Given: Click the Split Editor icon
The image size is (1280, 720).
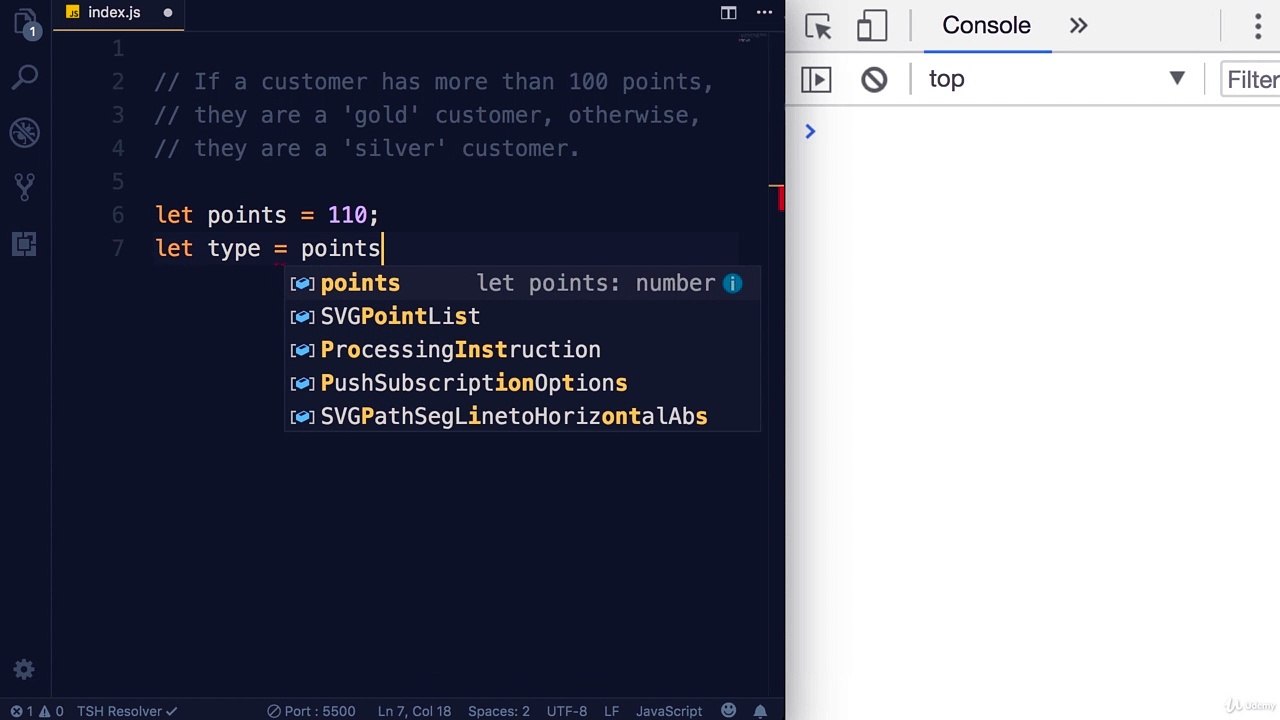Looking at the screenshot, I should [729, 13].
